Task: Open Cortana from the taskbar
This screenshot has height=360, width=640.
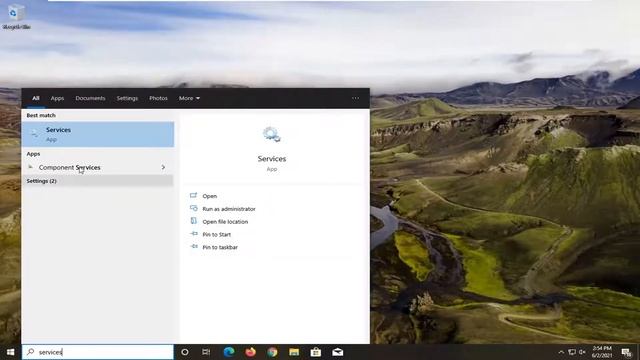Action: tap(185, 352)
